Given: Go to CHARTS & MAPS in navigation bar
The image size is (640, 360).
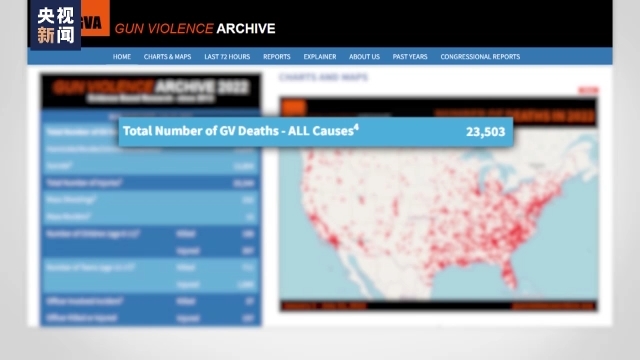Looking at the screenshot, I should (167, 57).
